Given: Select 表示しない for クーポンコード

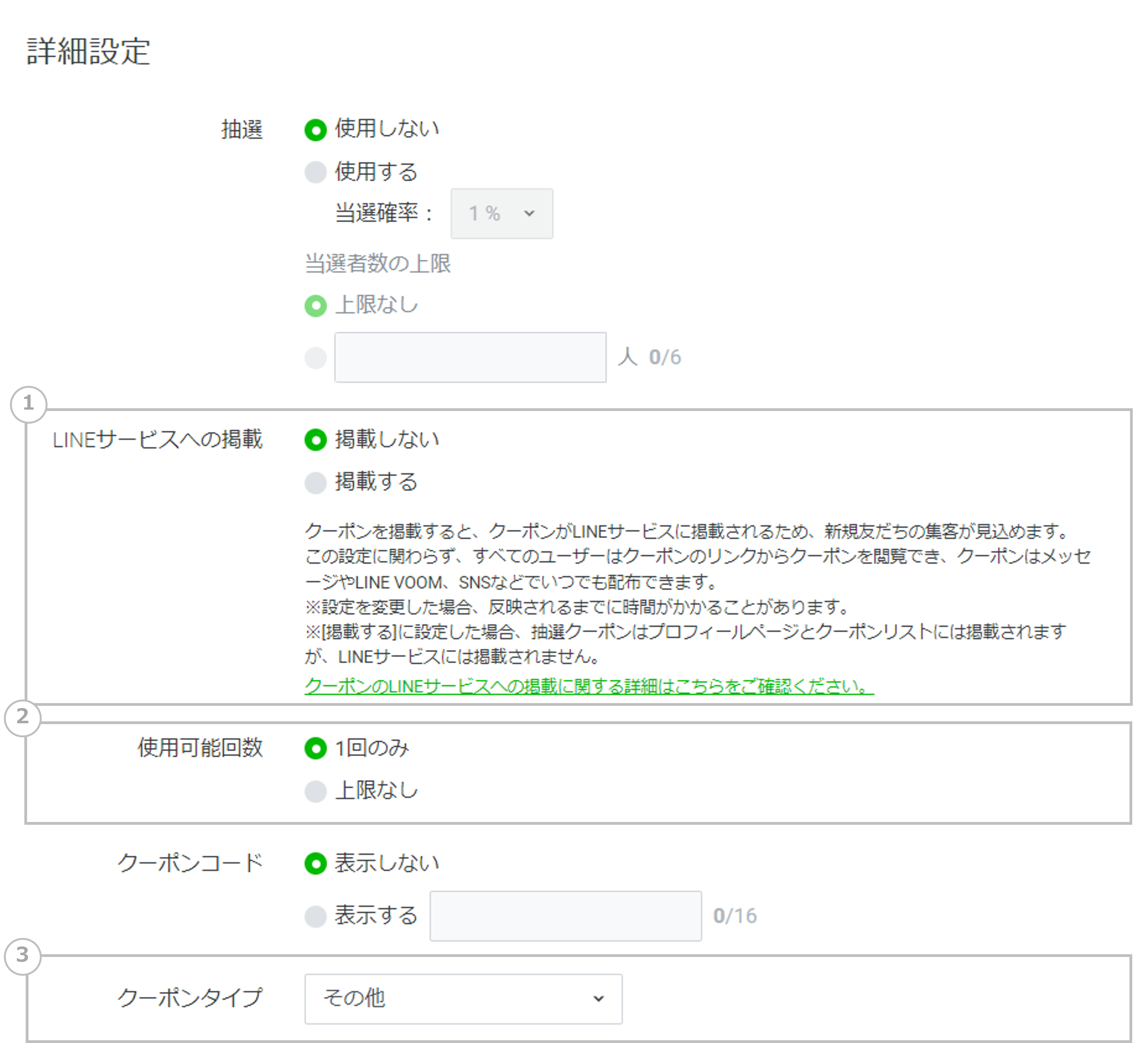Looking at the screenshot, I should tap(315, 863).
